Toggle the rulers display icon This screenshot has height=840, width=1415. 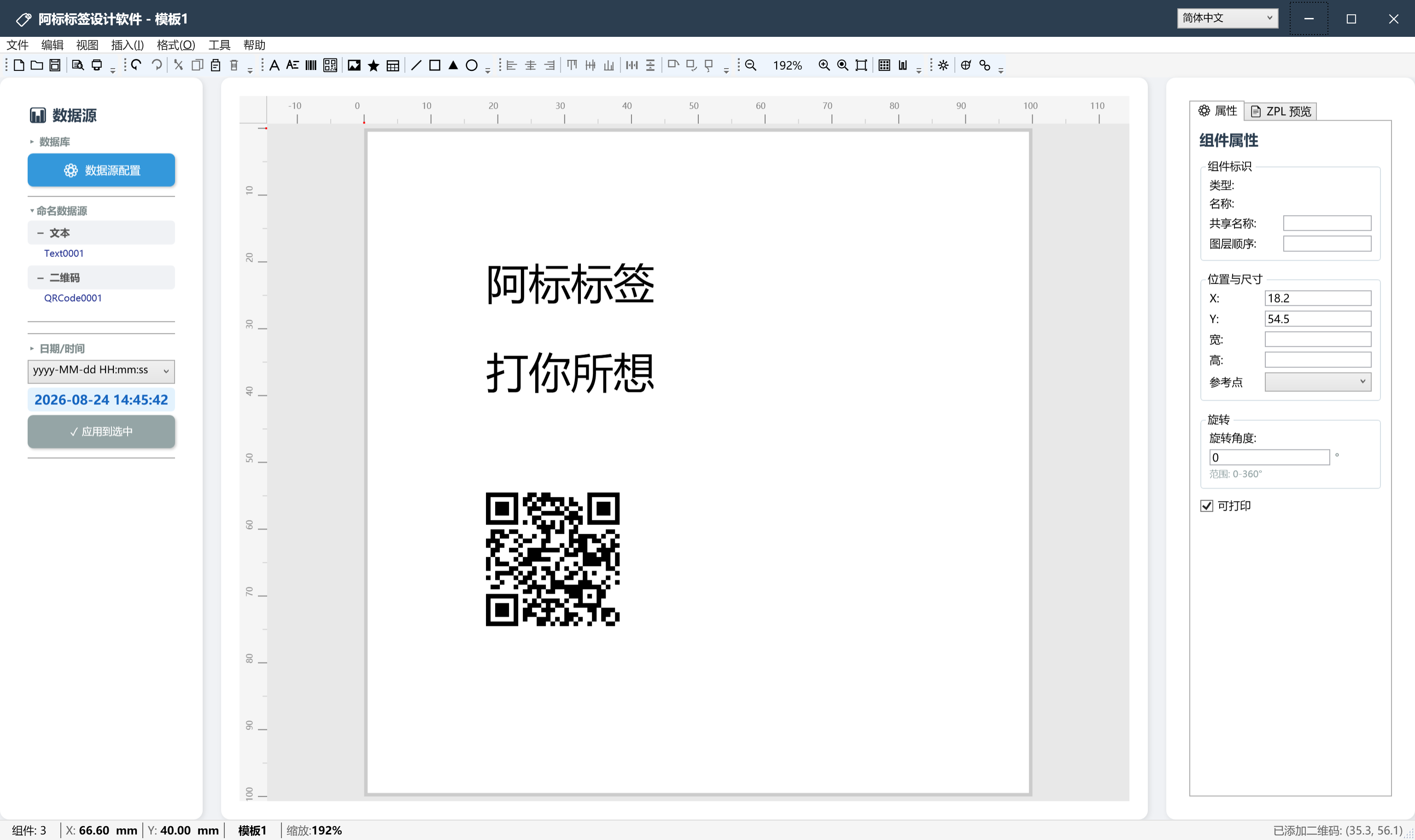pyautogui.click(x=903, y=65)
